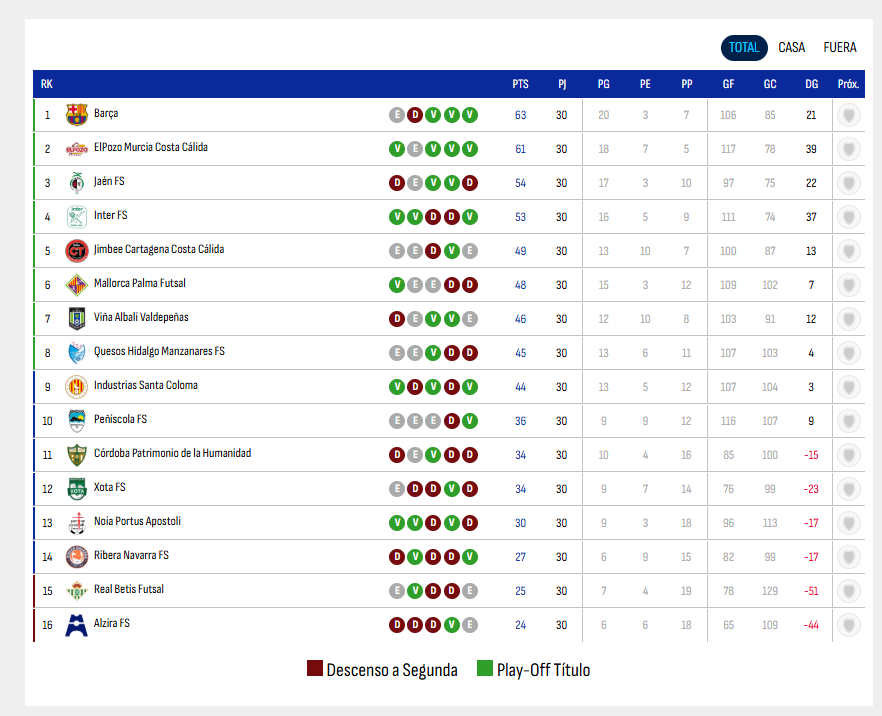Click the 'Descenso a Segunda' legend label
This screenshot has width=882, height=716.
[x=392, y=670]
